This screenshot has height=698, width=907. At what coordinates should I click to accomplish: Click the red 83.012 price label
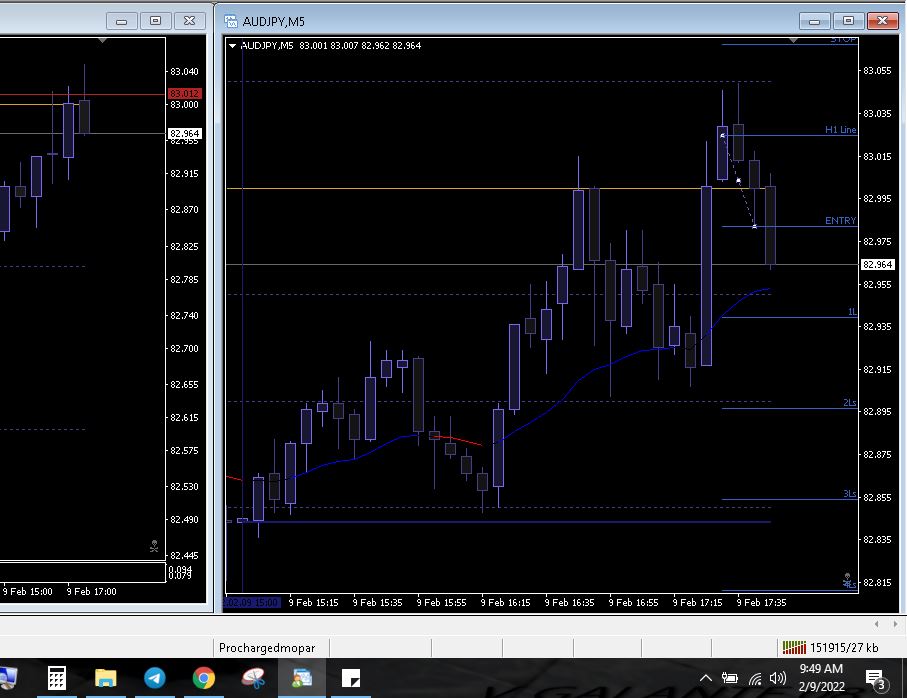185,93
